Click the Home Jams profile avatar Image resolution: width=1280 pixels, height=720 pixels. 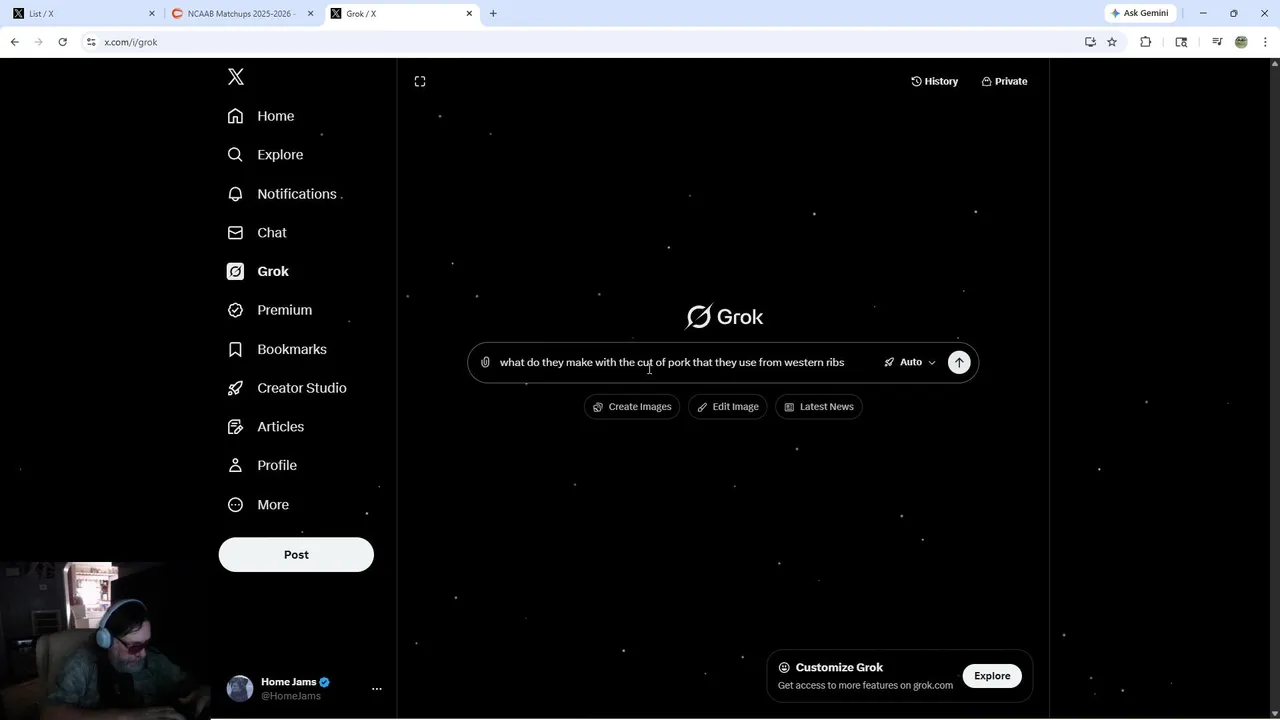click(x=240, y=689)
